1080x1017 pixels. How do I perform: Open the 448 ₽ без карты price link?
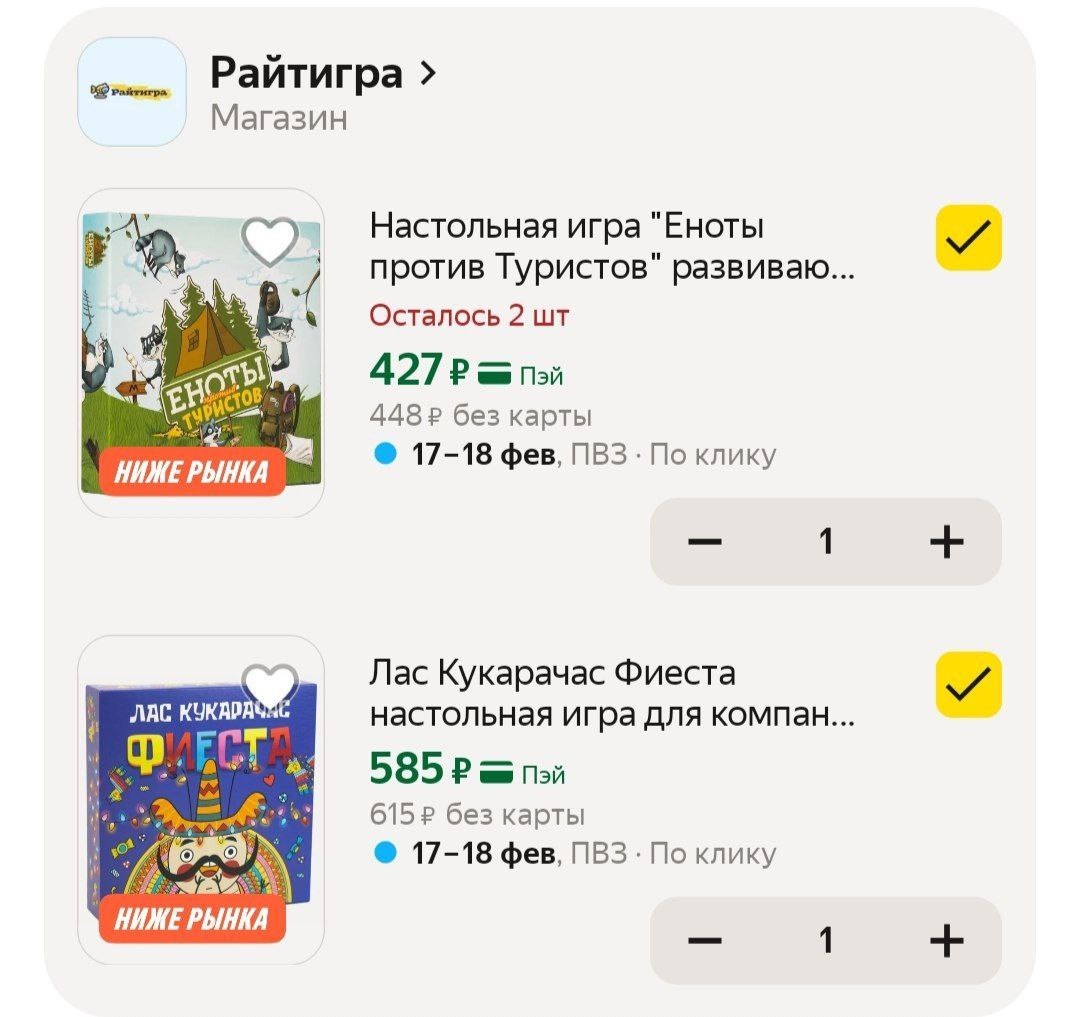click(482, 415)
